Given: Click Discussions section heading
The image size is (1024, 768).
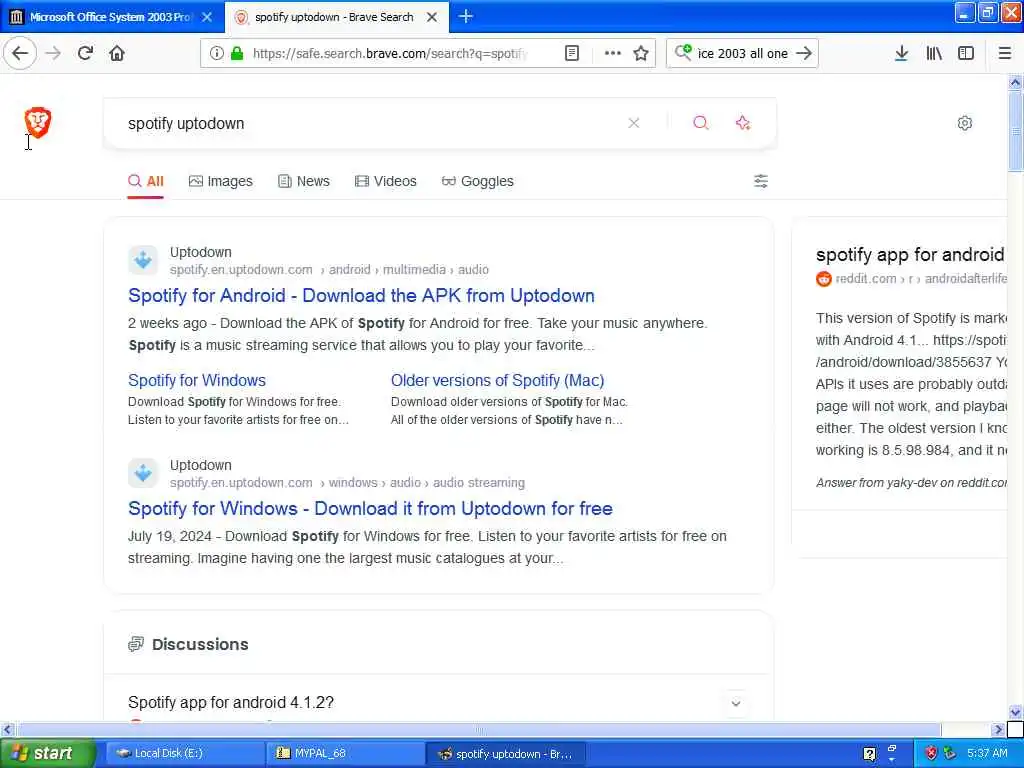Looking at the screenshot, I should click(200, 644).
